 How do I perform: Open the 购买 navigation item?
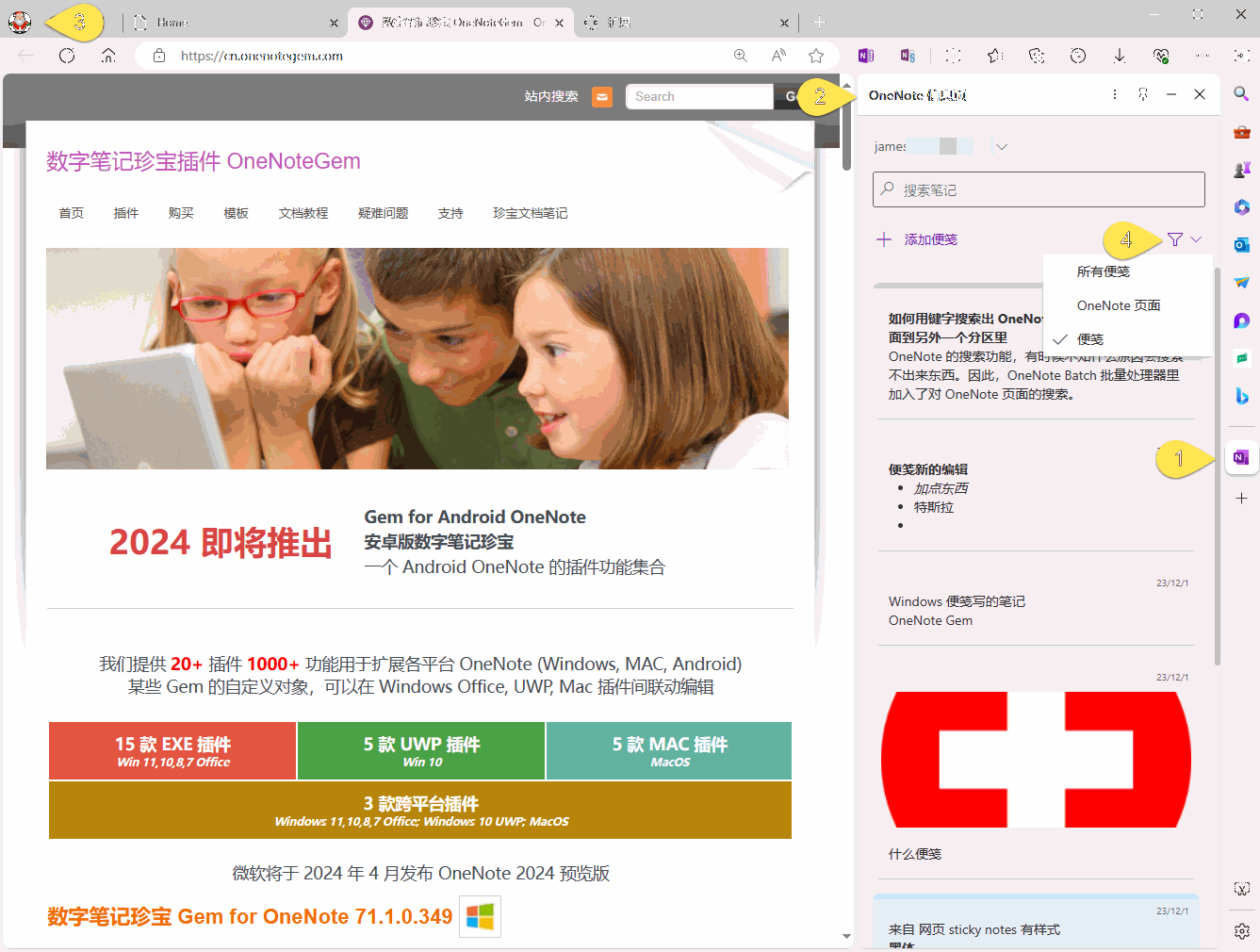coord(181,213)
